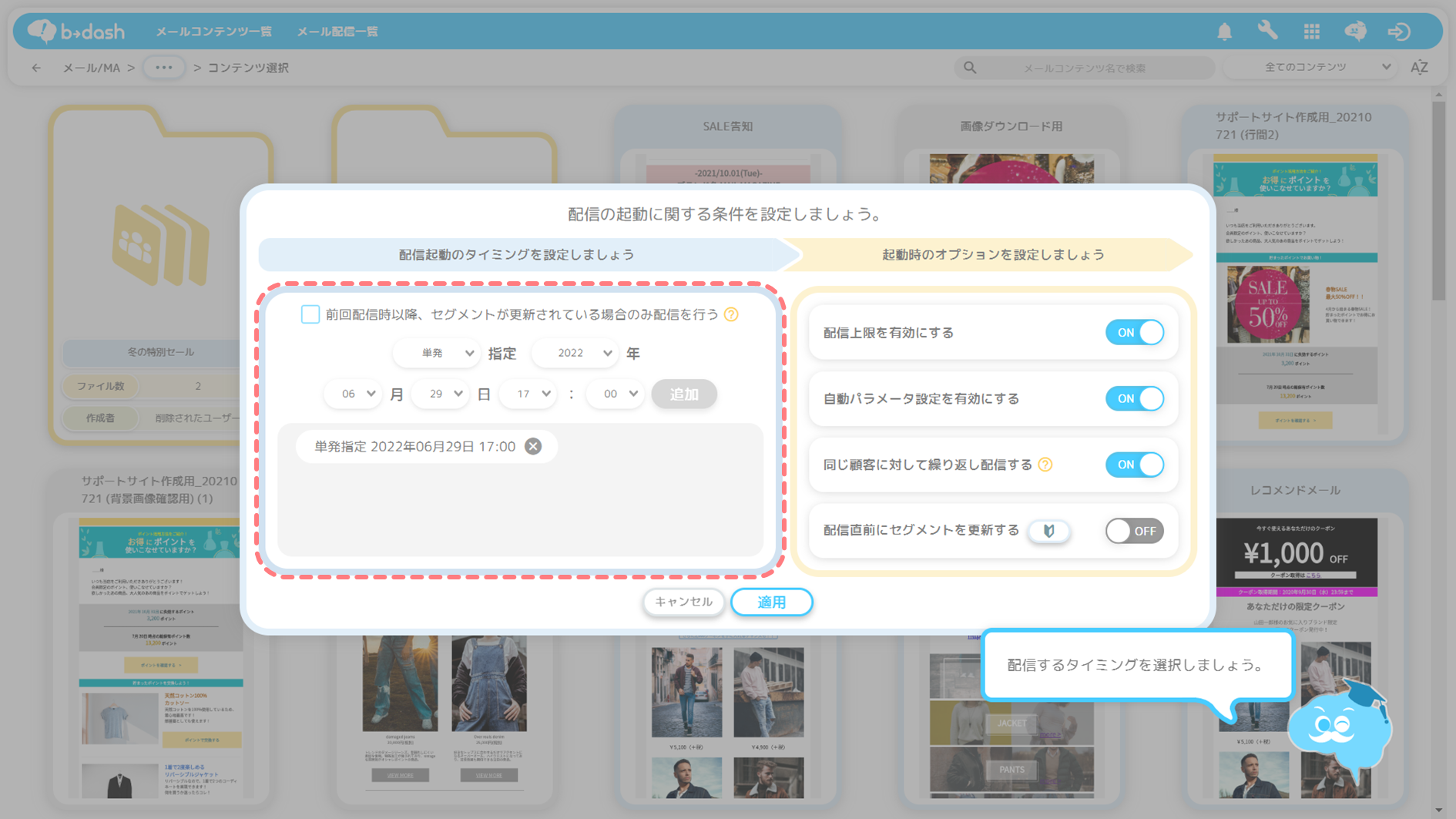1456x819 pixels.
Task: Open the 17 hour dropdown
Action: coord(528,394)
